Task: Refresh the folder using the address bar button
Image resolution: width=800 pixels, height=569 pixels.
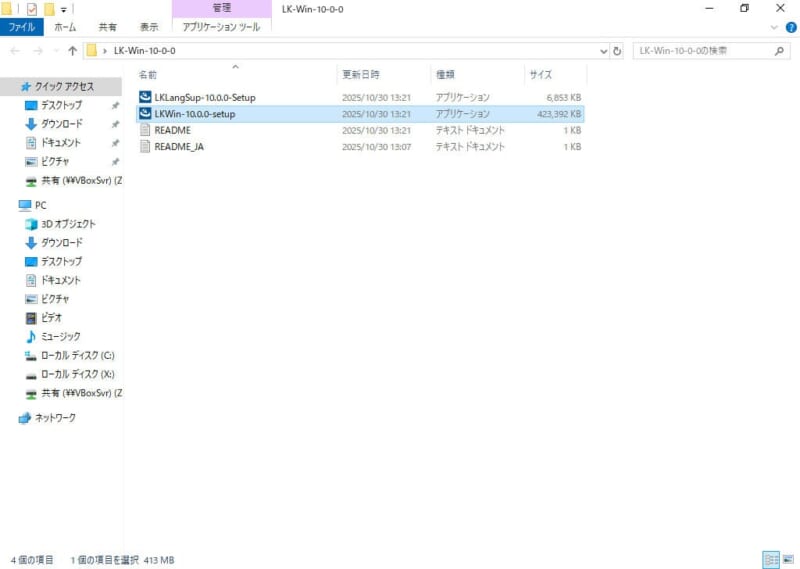Action: point(617,50)
